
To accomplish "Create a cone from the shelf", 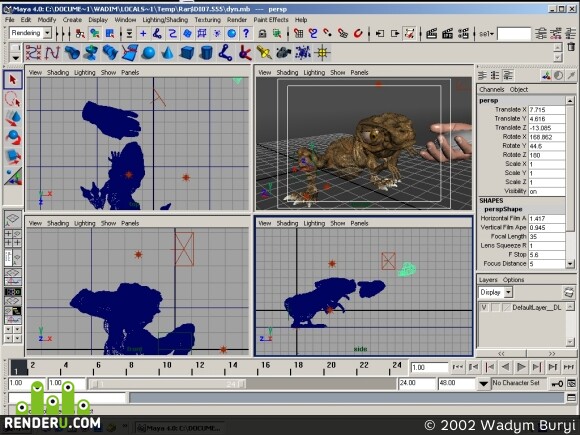I will 168,53.
